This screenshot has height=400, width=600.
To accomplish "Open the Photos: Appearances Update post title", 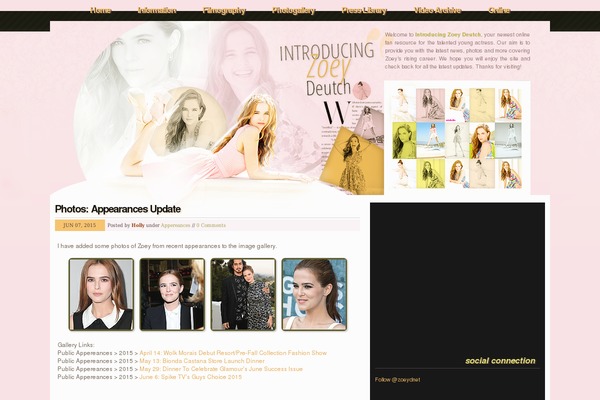I will point(118,209).
